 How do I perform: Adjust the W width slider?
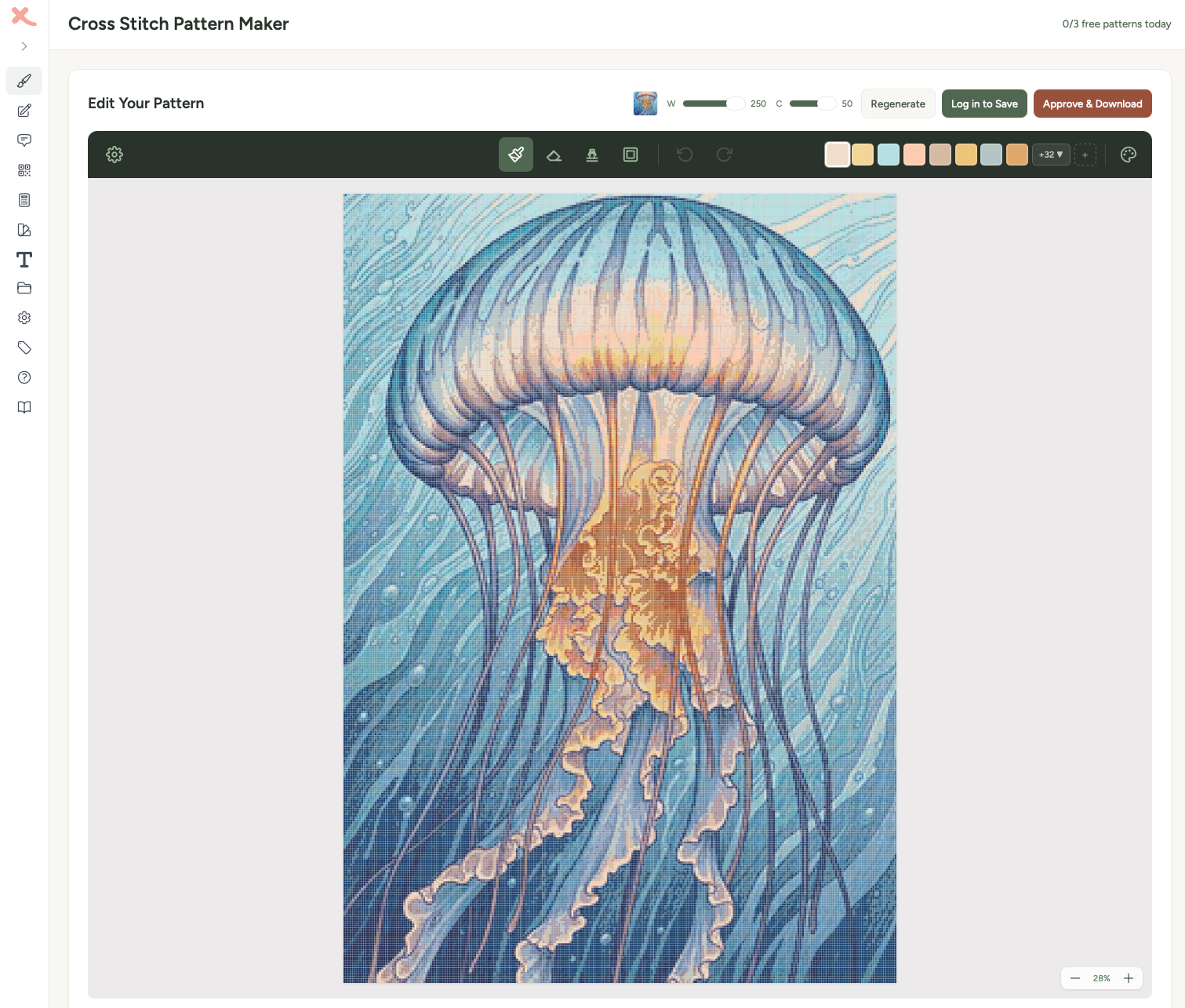(x=736, y=104)
